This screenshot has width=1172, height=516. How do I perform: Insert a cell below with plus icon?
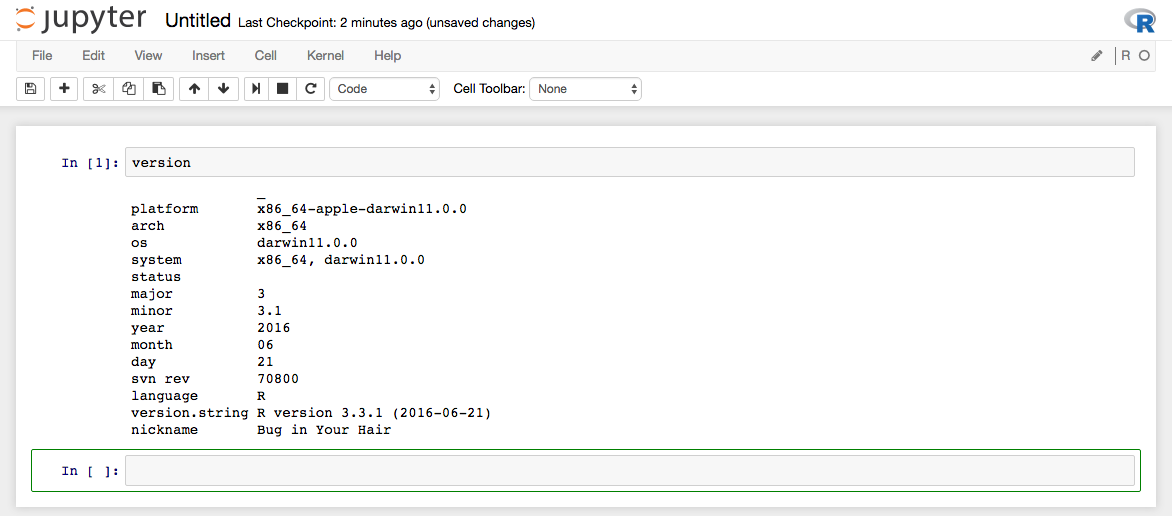click(64, 89)
